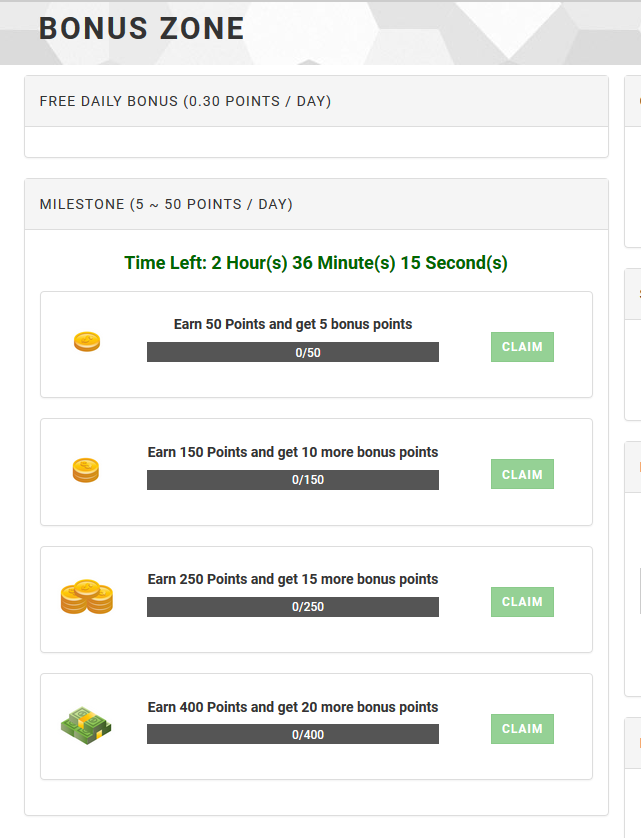Click the 0/50 progress bar
Image resolution: width=641 pixels, height=838 pixels.
[293, 352]
